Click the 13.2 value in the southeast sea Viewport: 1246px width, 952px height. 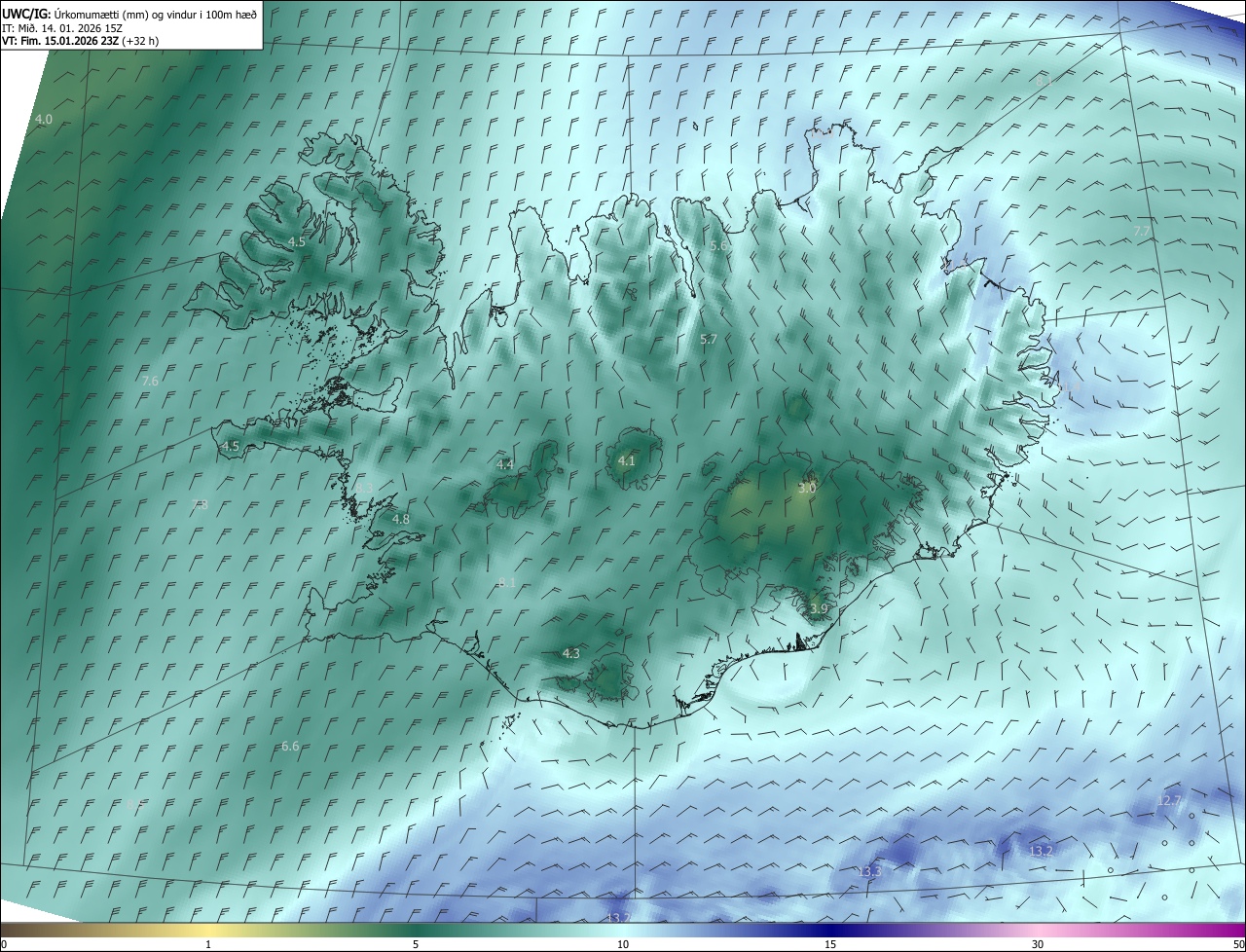(x=1041, y=851)
